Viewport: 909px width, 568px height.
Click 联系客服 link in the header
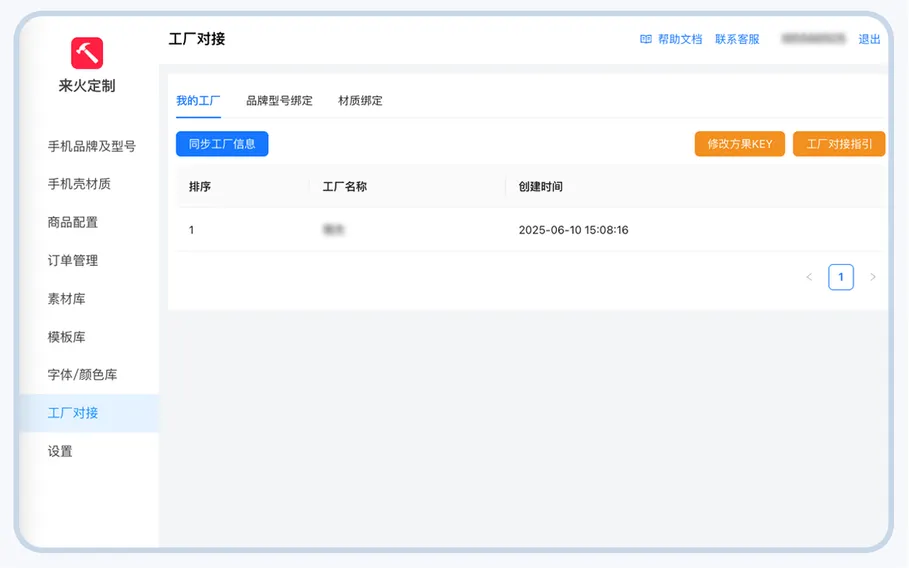pos(737,39)
